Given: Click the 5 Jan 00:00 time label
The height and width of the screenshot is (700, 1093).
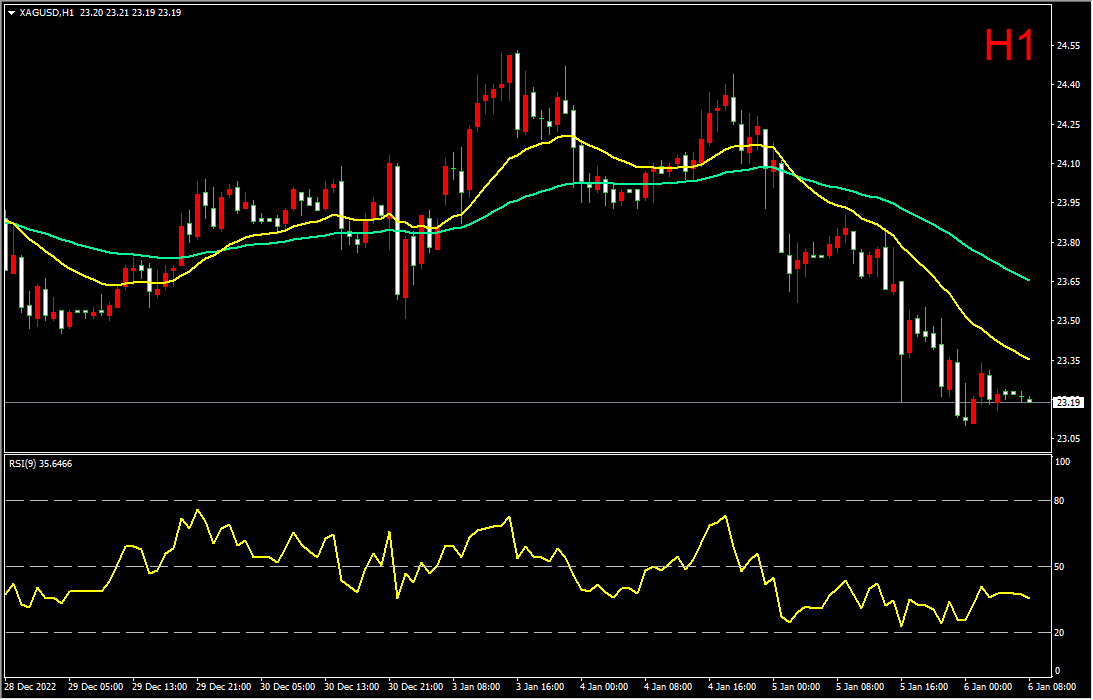Looking at the screenshot, I should 797,687.
